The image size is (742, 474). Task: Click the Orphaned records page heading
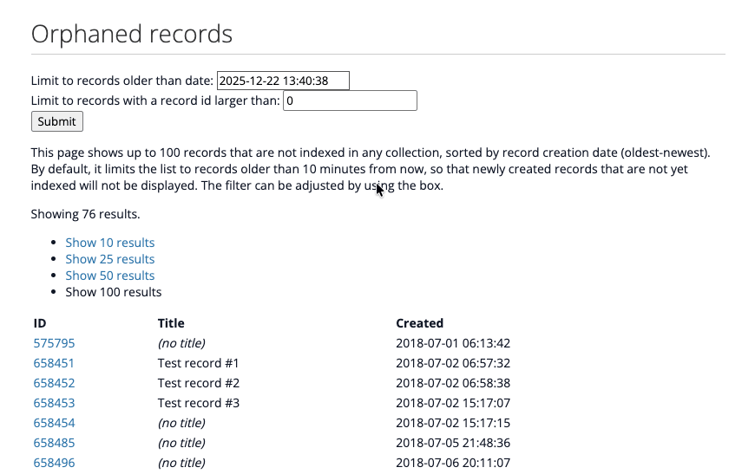pos(132,34)
